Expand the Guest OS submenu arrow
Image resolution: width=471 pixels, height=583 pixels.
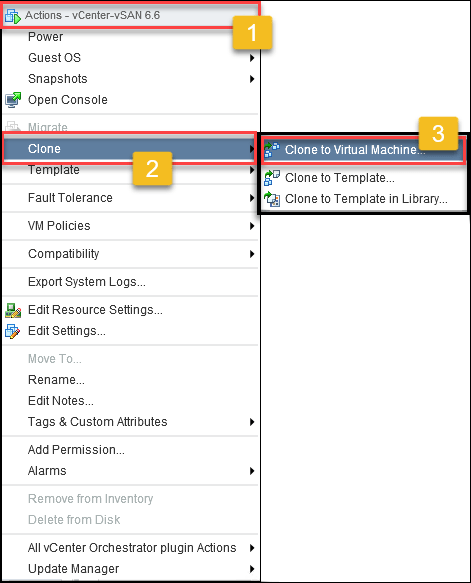pyautogui.click(x=252, y=58)
